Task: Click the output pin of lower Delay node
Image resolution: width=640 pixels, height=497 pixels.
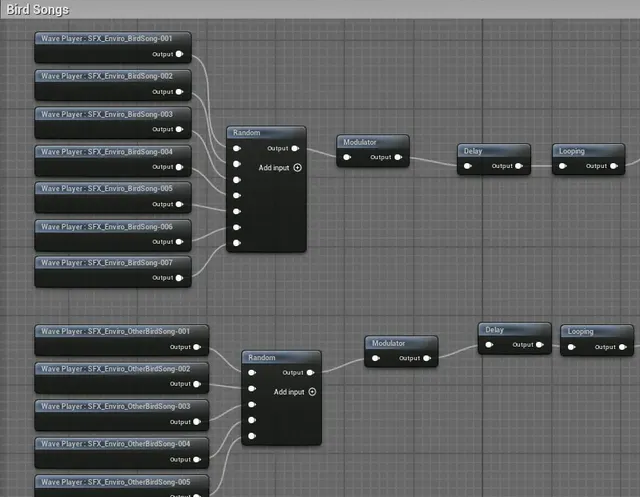Action: [541, 345]
